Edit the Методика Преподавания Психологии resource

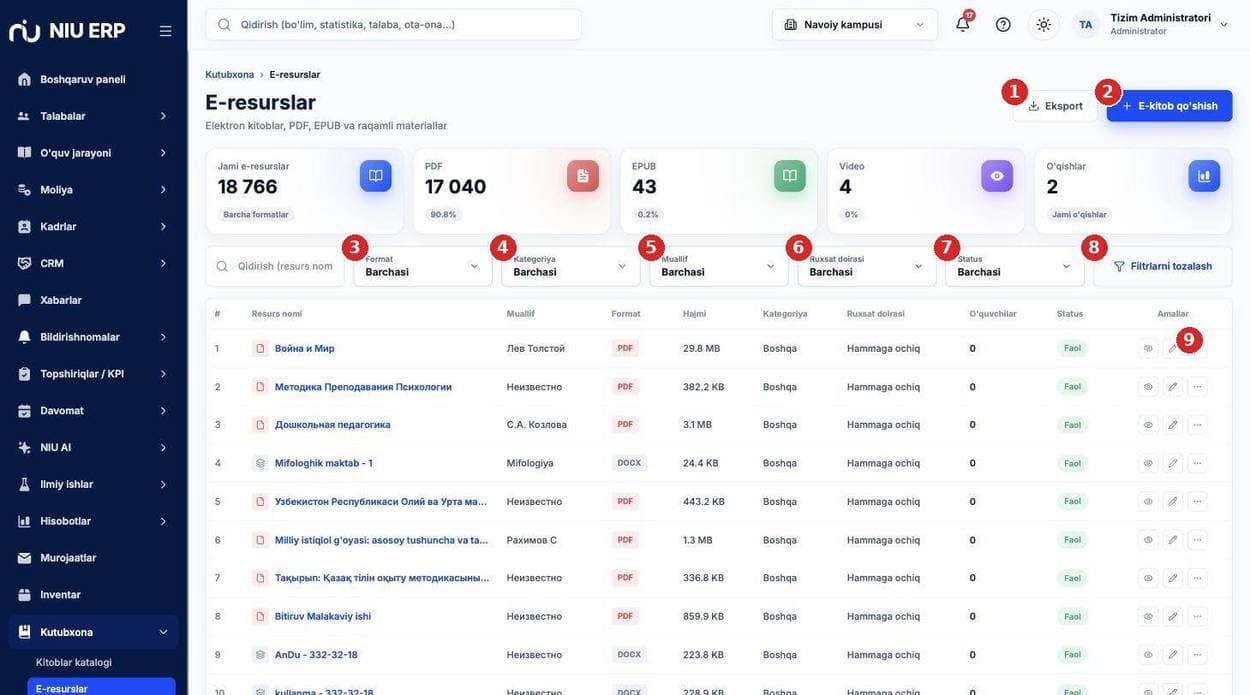click(x=1173, y=387)
